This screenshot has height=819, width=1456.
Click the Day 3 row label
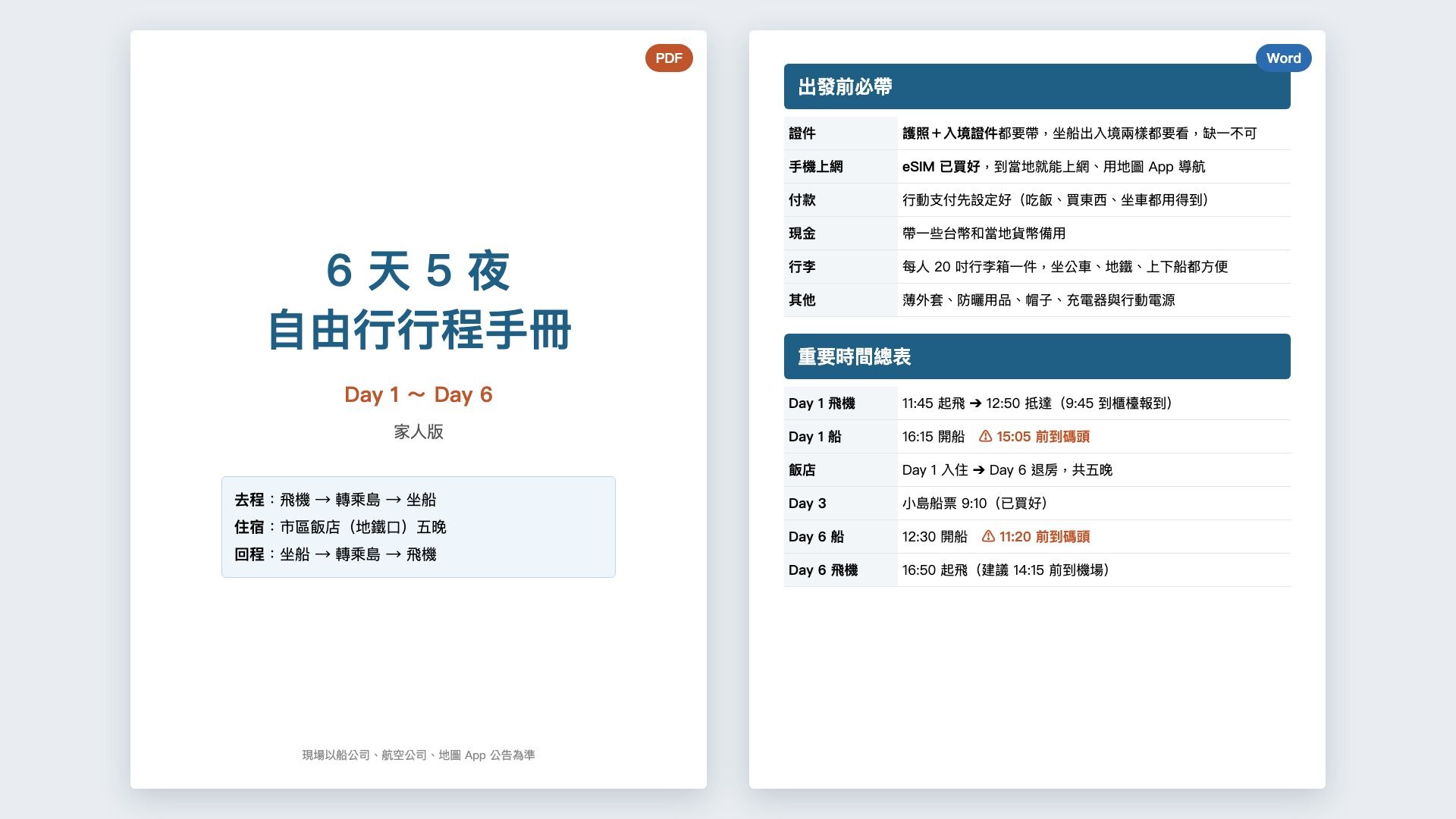click(808, 504)
